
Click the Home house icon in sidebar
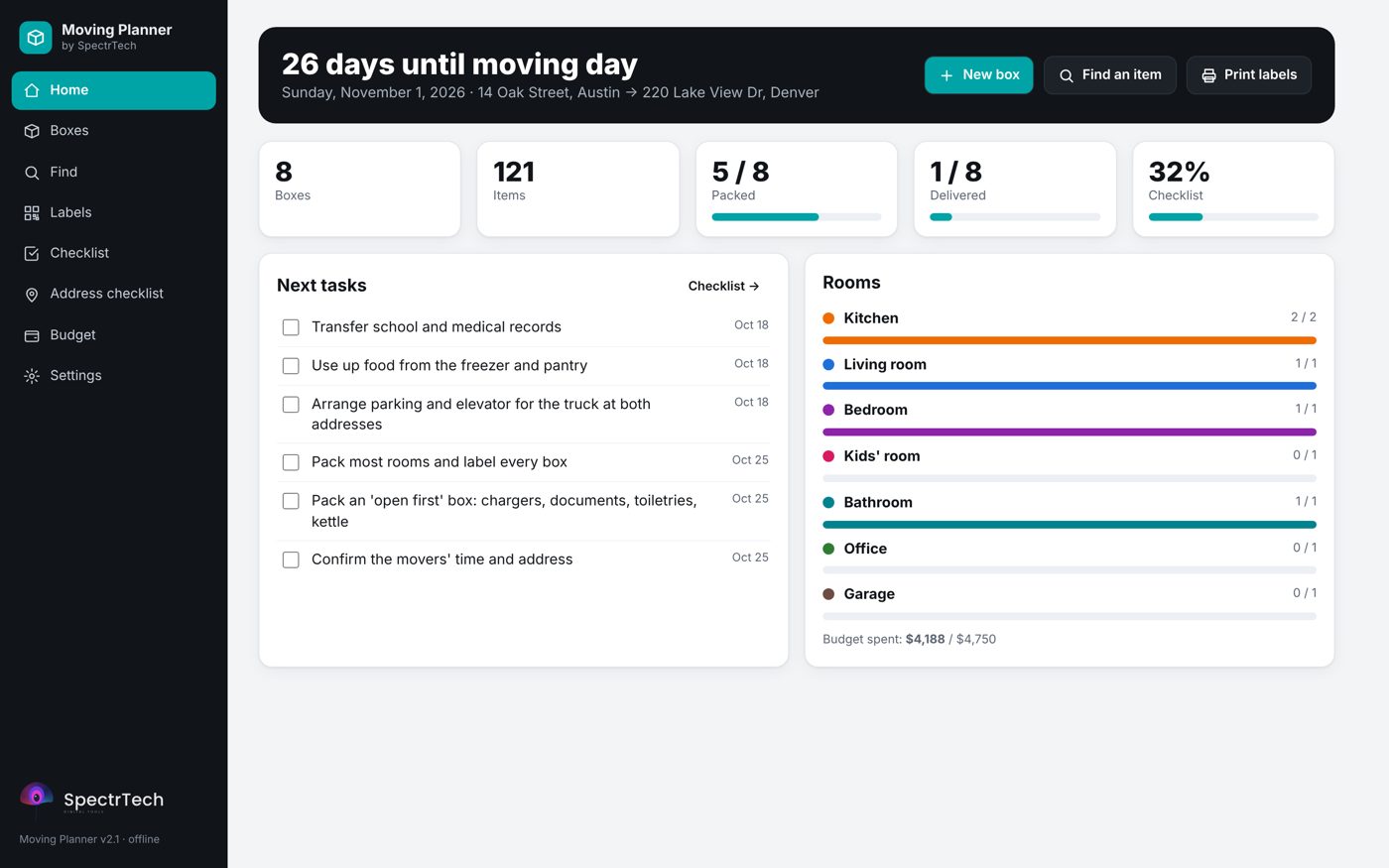click(32, 90)
